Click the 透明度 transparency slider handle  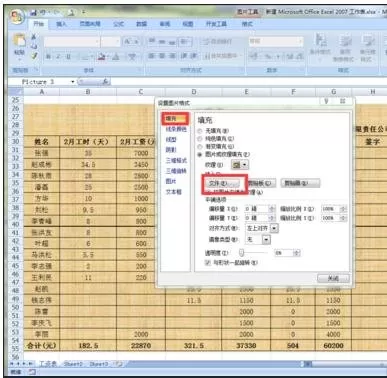(242, 253)
